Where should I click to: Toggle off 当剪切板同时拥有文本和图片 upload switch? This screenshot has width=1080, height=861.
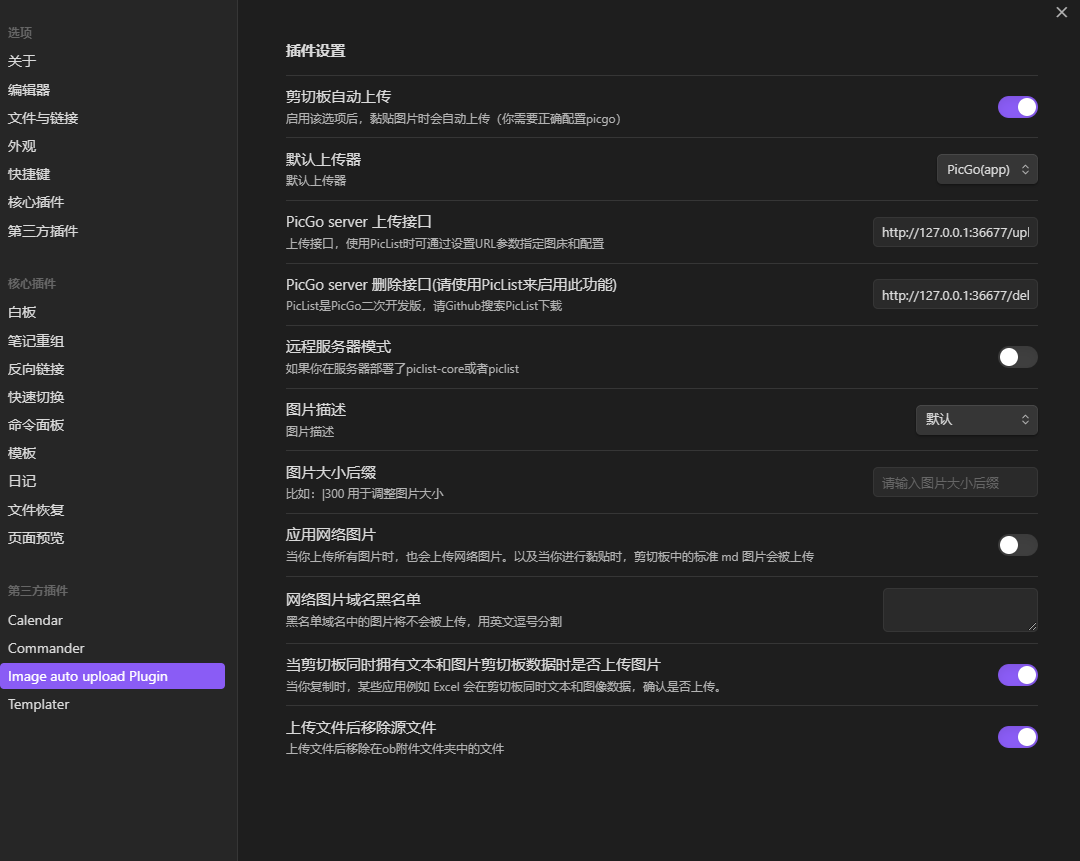[x=1017, y=675]
